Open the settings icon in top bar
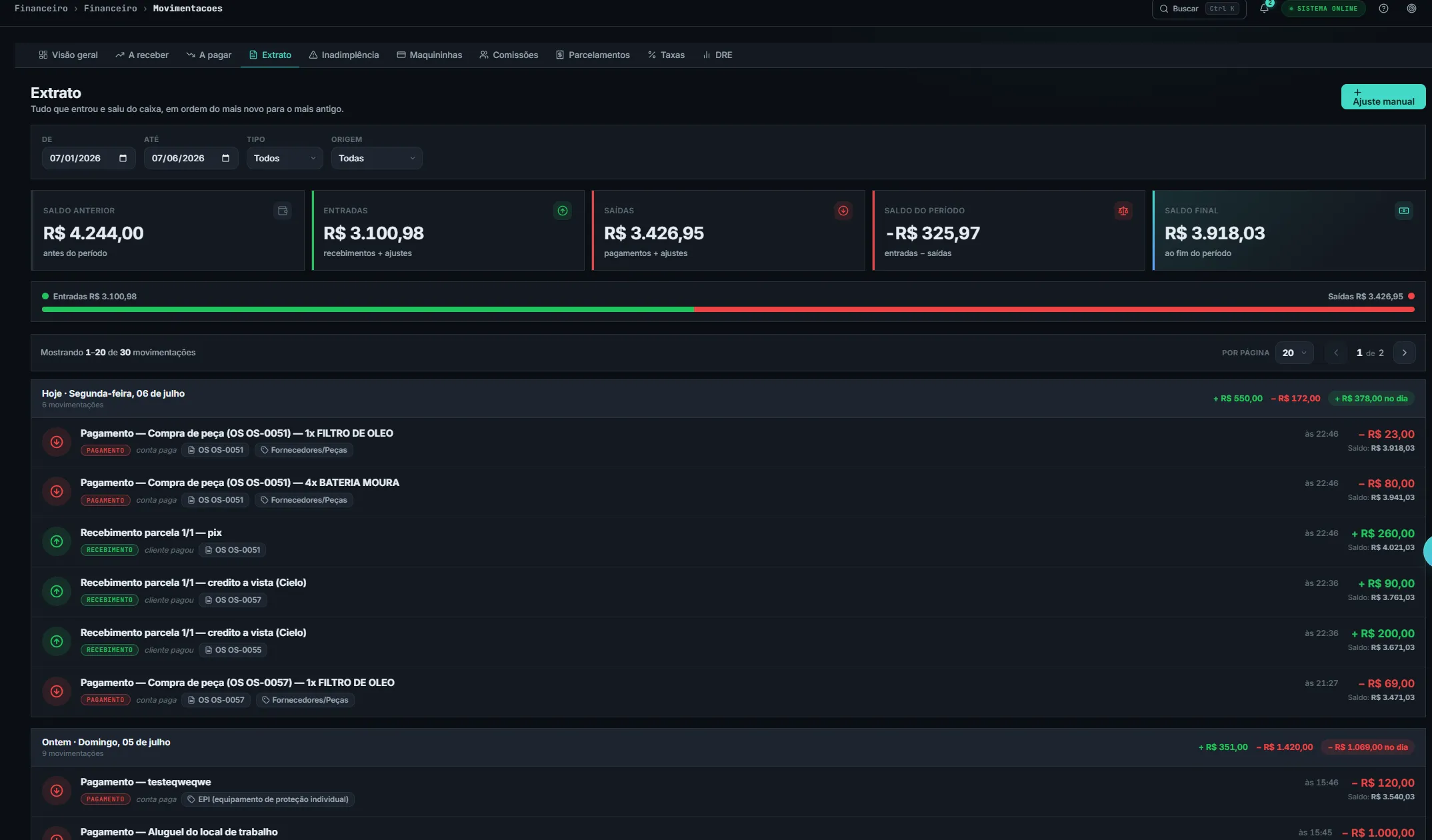This screenshot has height=840, width=1432. (x=1411, y=9)
